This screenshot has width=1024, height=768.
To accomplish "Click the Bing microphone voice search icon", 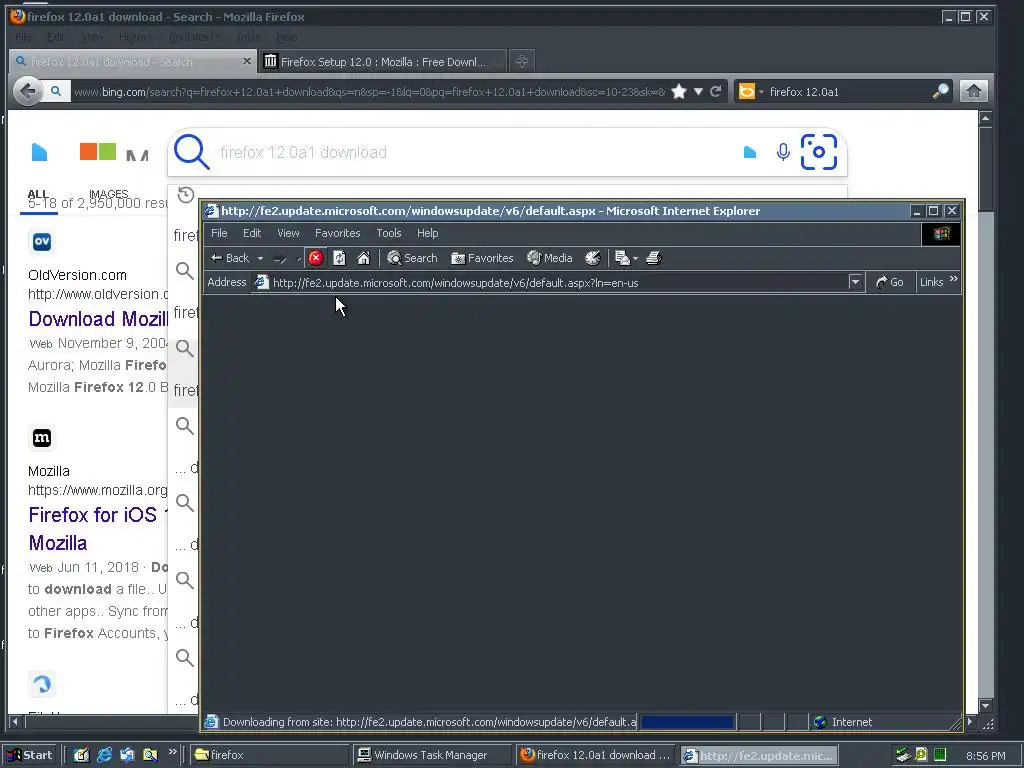I will click(x=783, y=152).
